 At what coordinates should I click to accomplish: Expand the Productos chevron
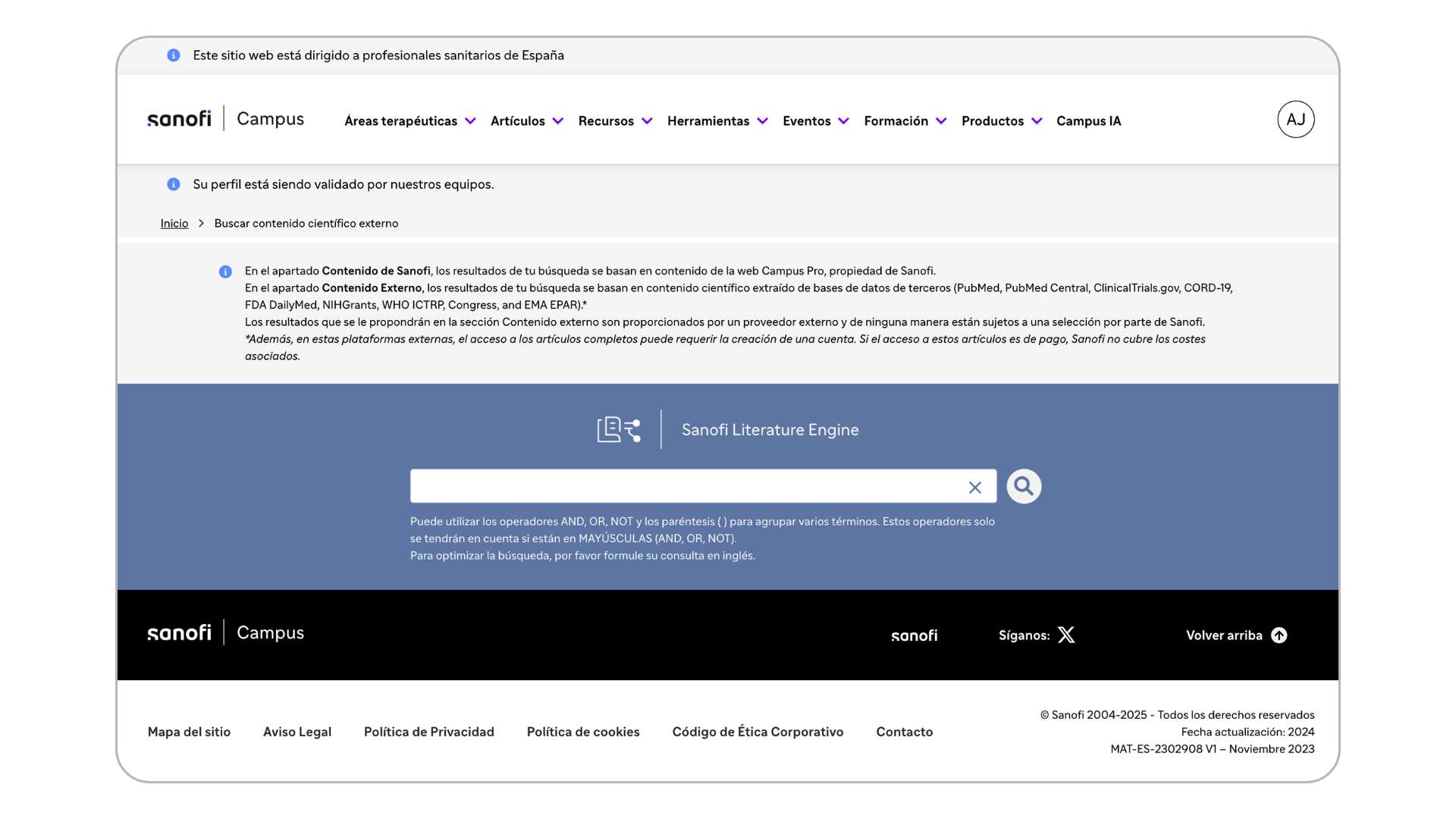tap(1037, 121)
